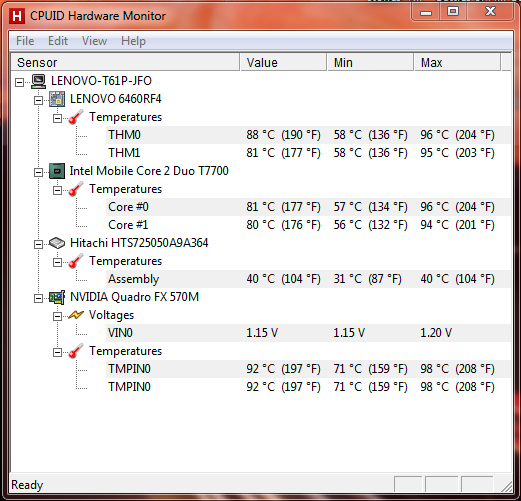Select the Core #1 row
This screenshot has height=501, width=521.
point(308,225)
